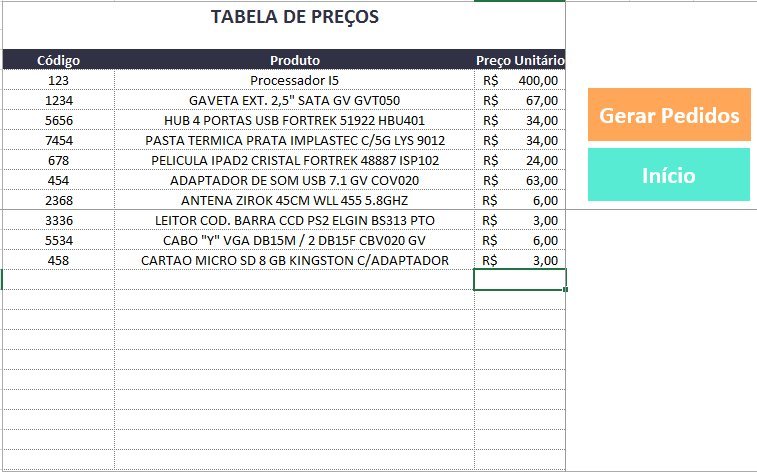Select the Produto column header
Screen dimensions: 757x472
pyautogui.click(x=294, y=60)
